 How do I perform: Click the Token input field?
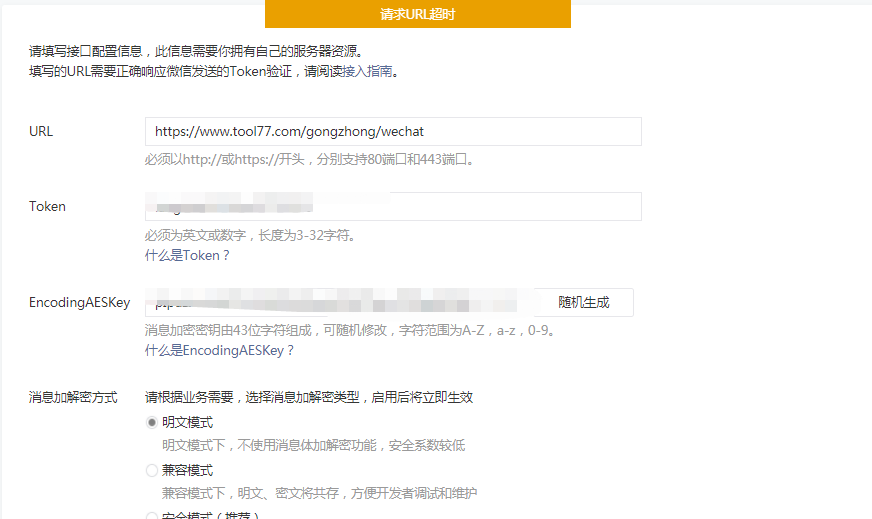pyautogui.click(x=393, y=206)
